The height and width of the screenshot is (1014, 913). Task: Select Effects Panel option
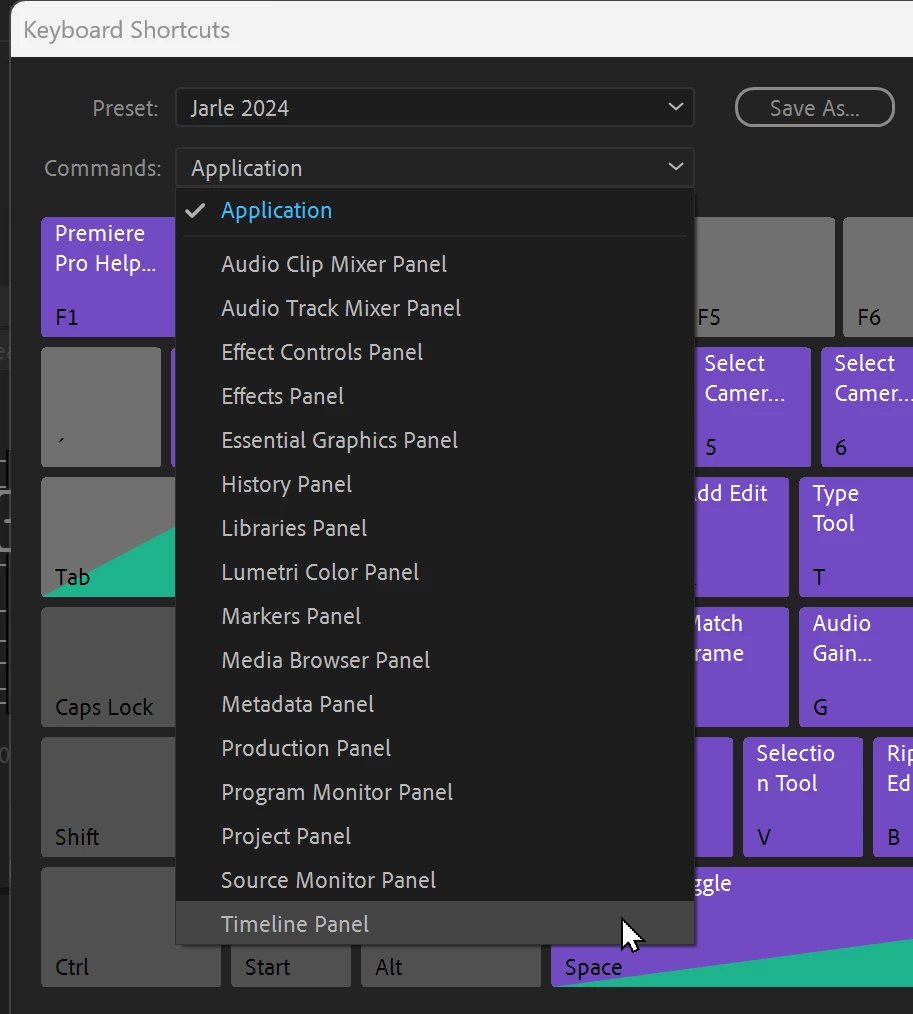(435, 396)
